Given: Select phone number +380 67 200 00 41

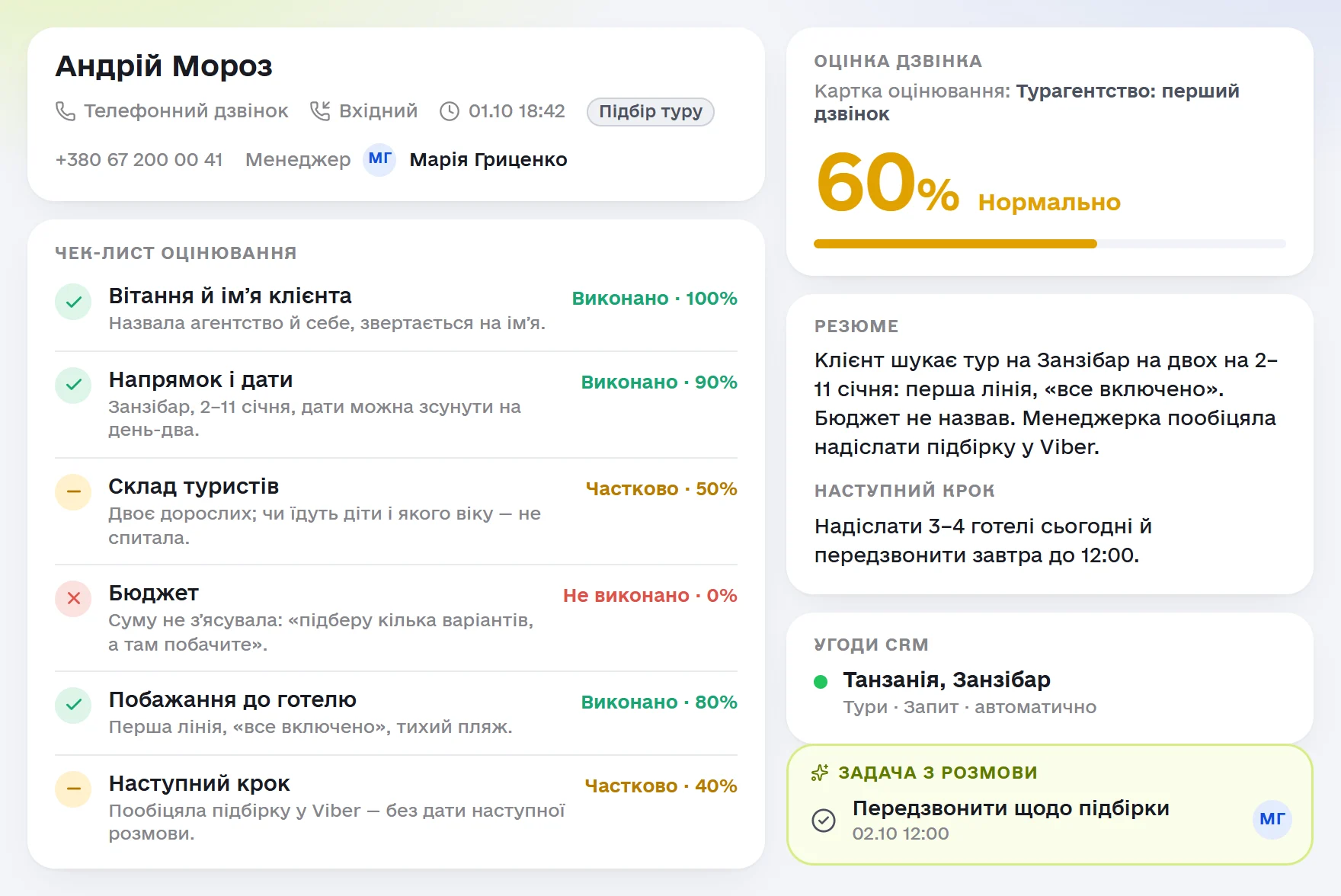Looking at the screenshot, I should (139, 159).
